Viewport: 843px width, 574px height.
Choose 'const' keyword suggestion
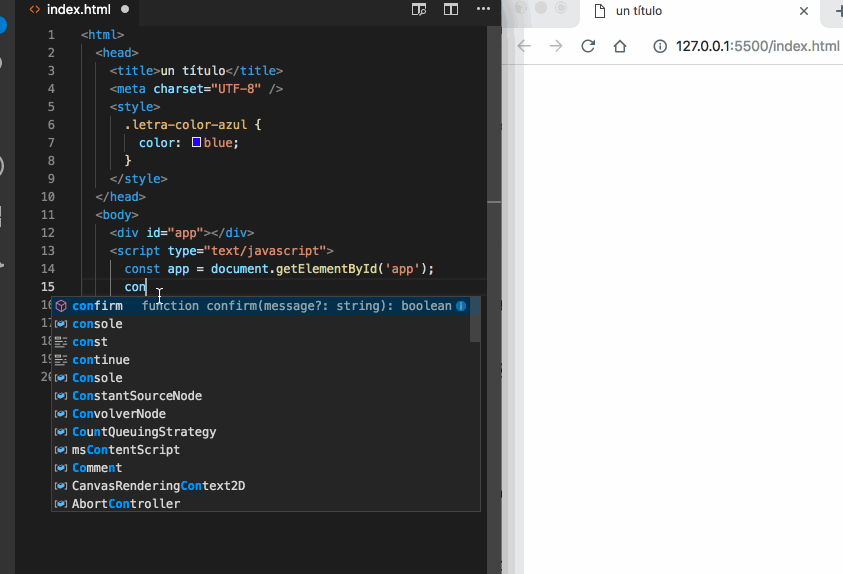pyautogui.click(x=260, y=342)
